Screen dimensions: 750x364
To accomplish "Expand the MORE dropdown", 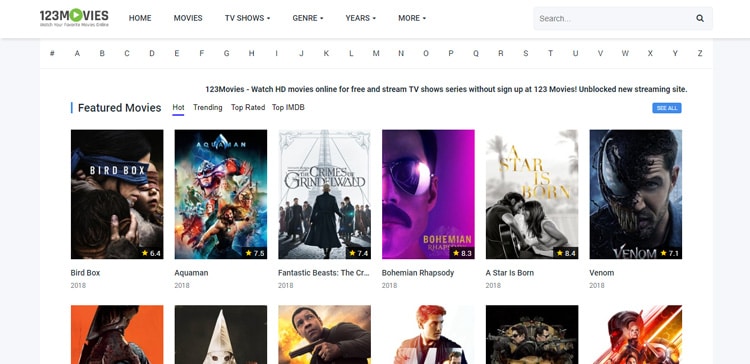I will [x=412, y=18].
